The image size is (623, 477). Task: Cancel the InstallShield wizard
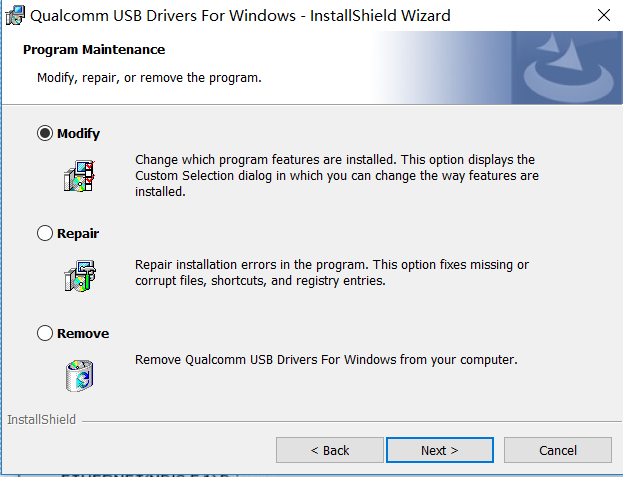557,450
